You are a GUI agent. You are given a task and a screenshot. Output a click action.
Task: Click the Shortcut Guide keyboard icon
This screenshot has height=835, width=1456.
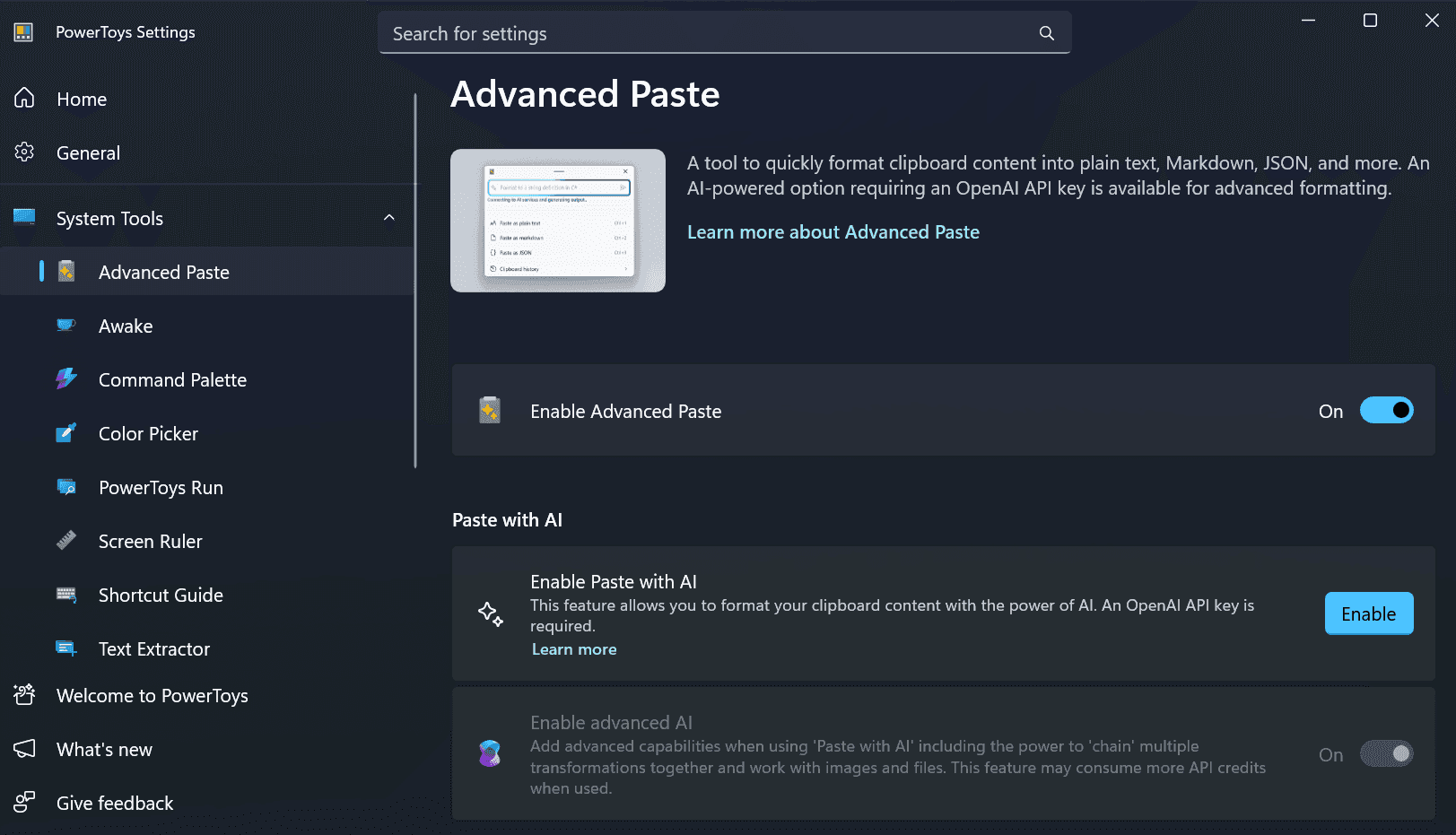66,595
